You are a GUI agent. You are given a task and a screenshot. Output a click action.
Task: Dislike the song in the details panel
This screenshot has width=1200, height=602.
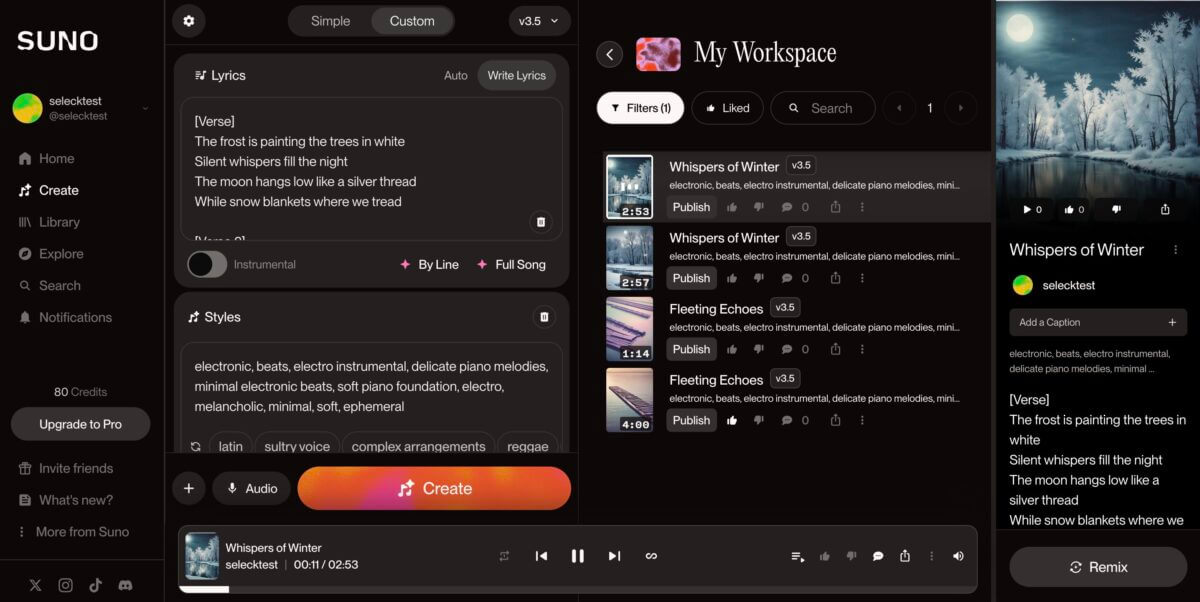pyautogui.click(x=1117, y=209)
